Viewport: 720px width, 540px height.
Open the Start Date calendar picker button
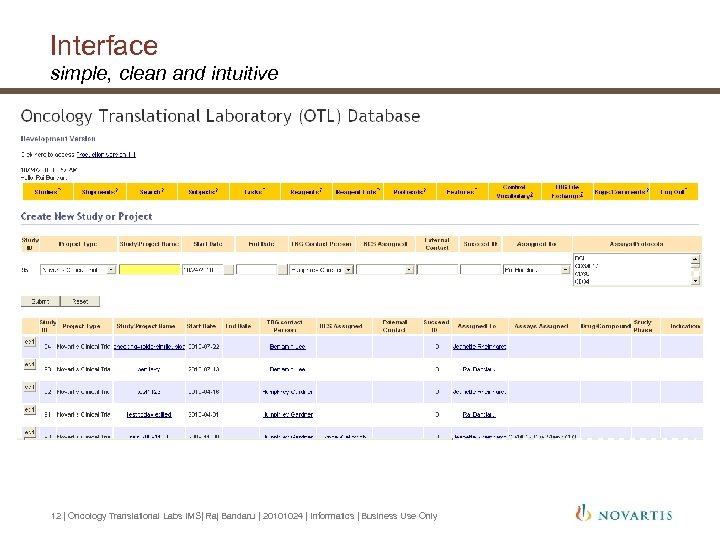[229, 270]
